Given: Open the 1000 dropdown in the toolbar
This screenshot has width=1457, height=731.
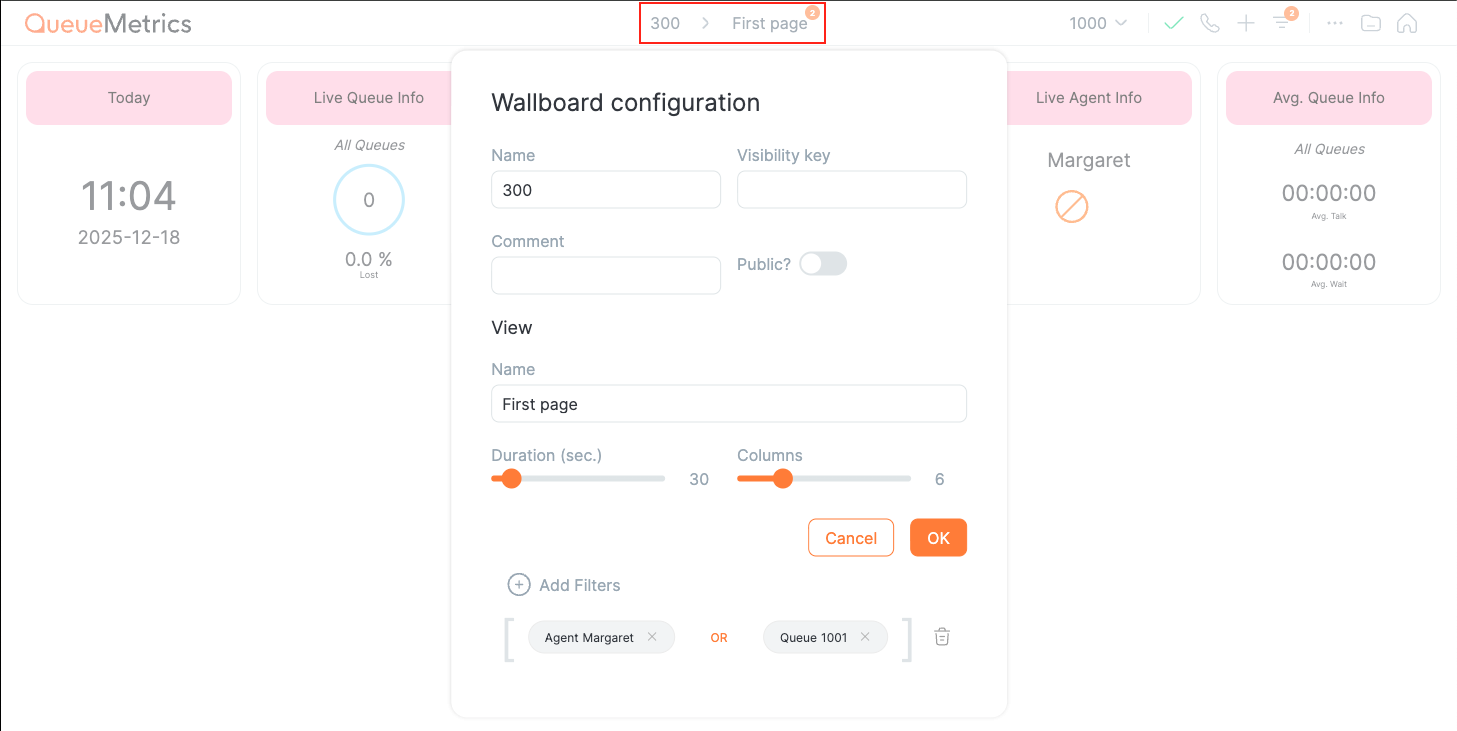Looking at the screenshot, I should click(x=1095, y=22).
